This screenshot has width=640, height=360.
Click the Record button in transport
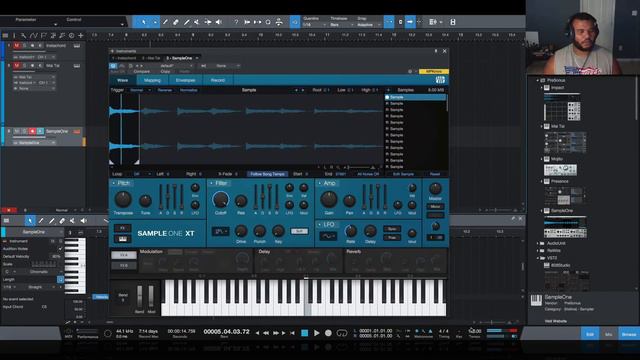point(328,333)
